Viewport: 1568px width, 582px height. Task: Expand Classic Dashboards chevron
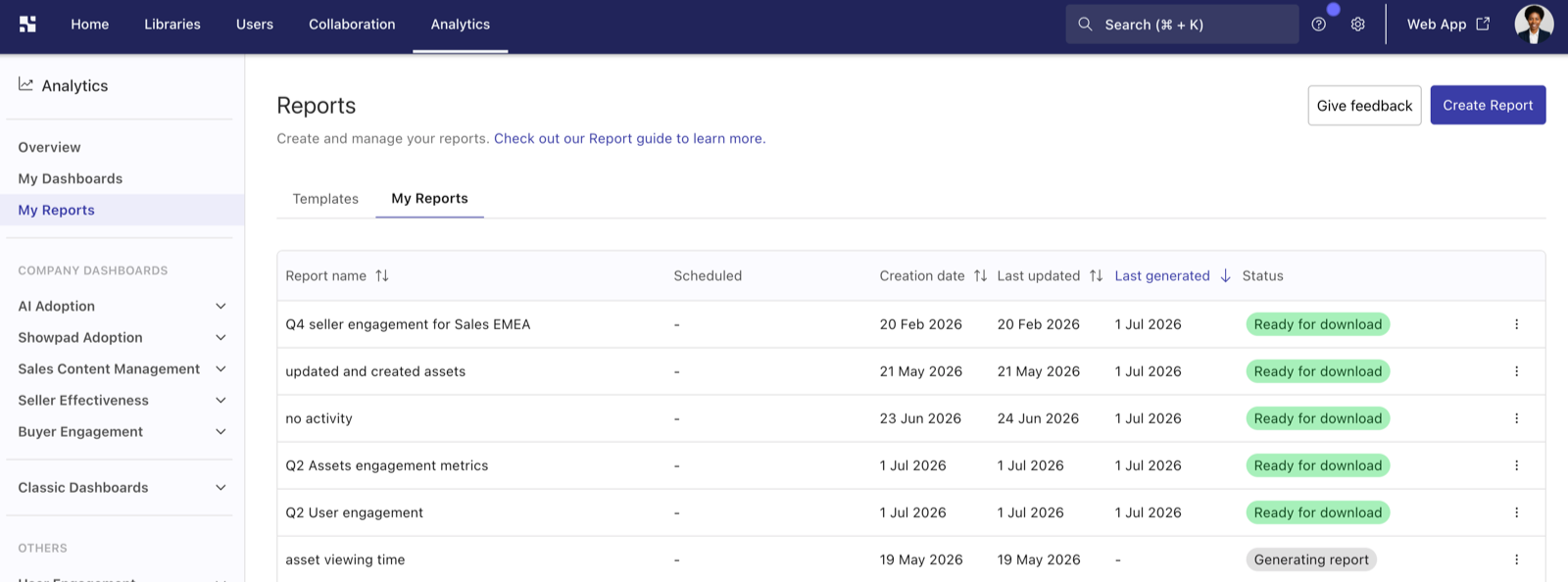pos(220,488)
